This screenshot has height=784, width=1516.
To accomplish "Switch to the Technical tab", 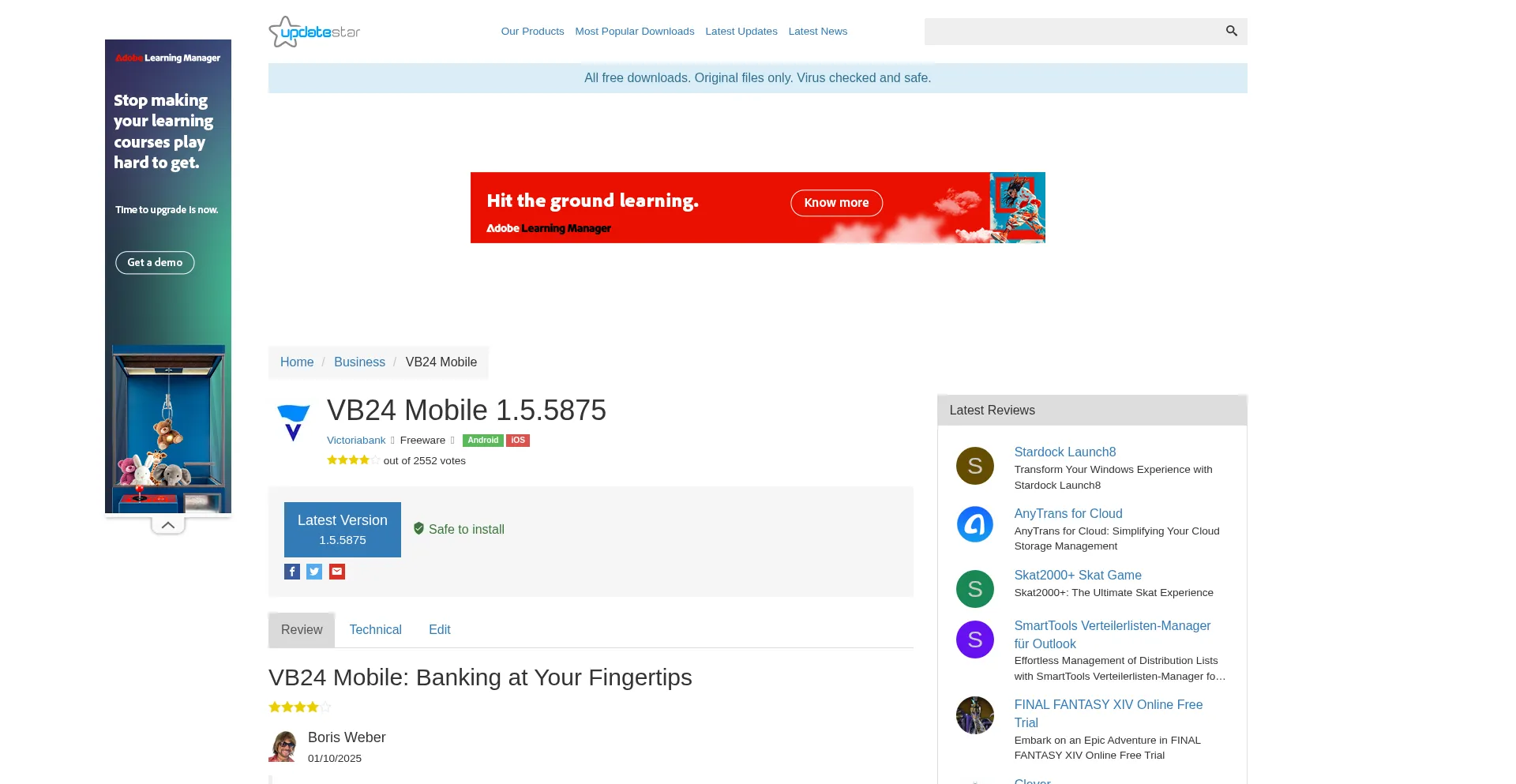I will pos(376,630).
